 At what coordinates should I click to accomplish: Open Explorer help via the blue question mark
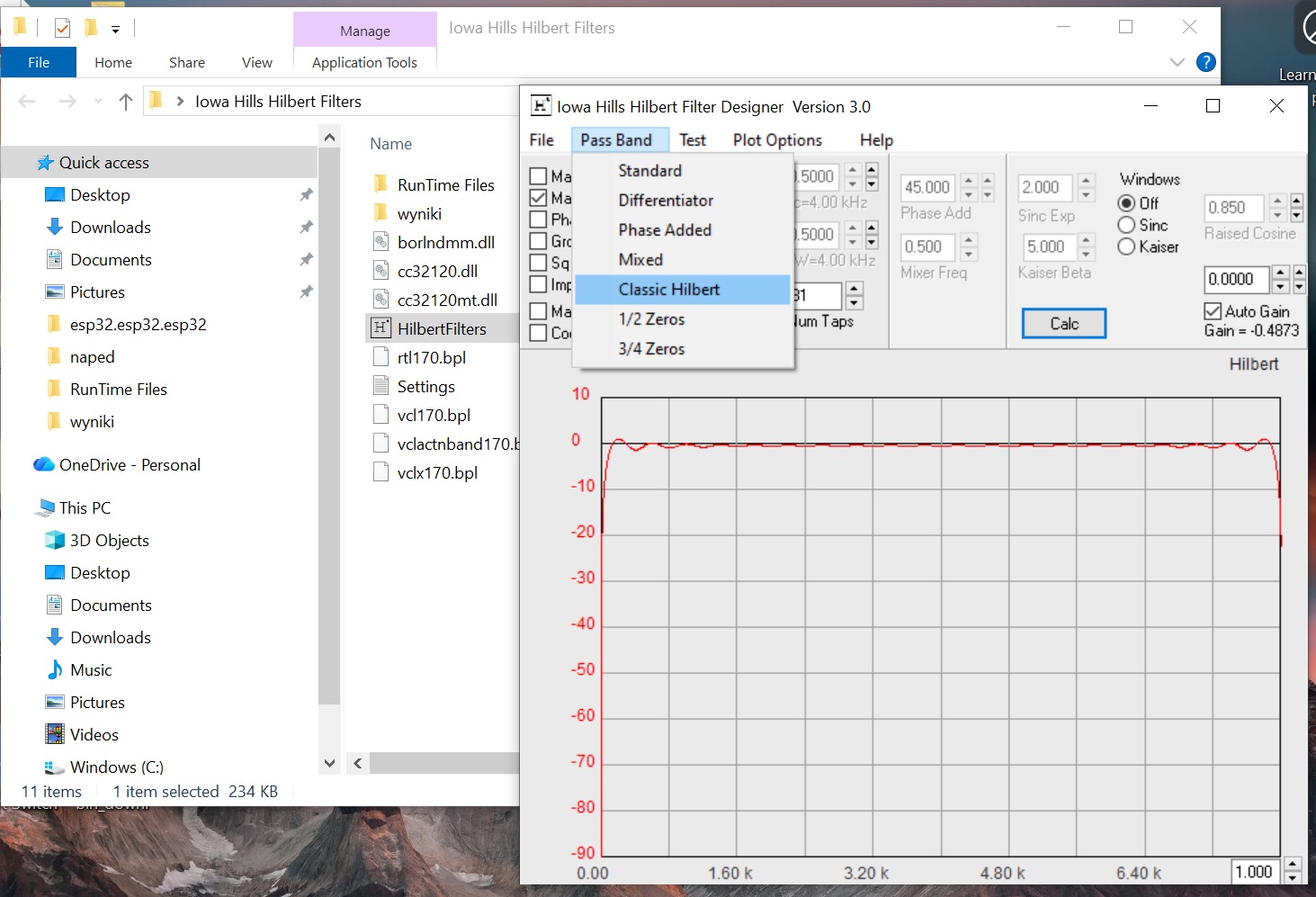coord(1206,62)
